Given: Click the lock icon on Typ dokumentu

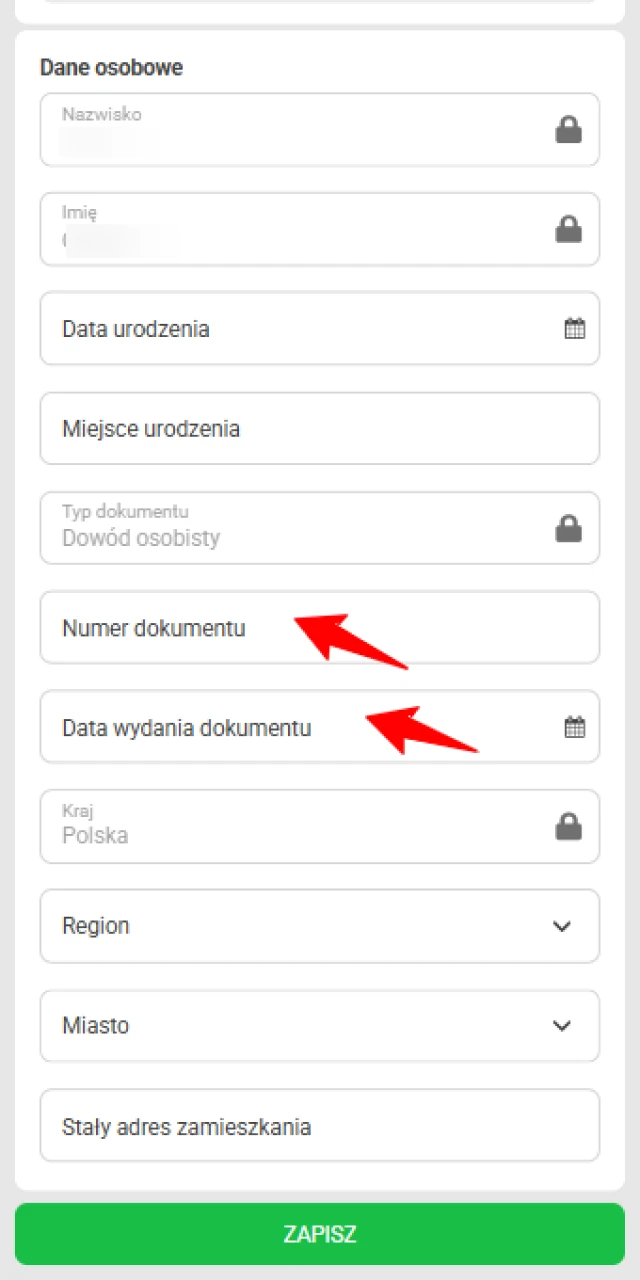Looking at the screenshot, I should coord(568,528).
